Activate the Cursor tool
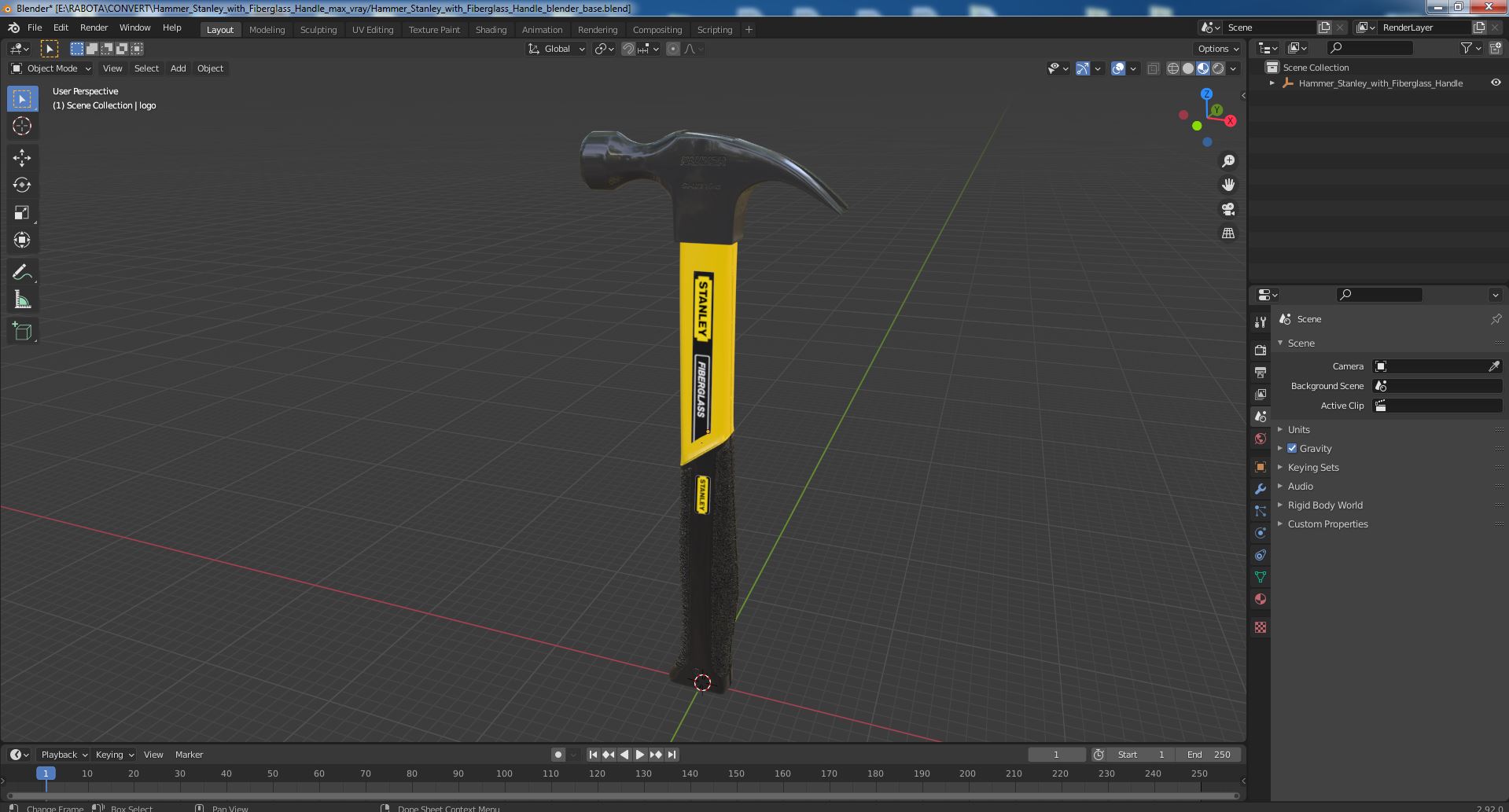This screenshot has width=1509, height=812. (x=22, y=126)
